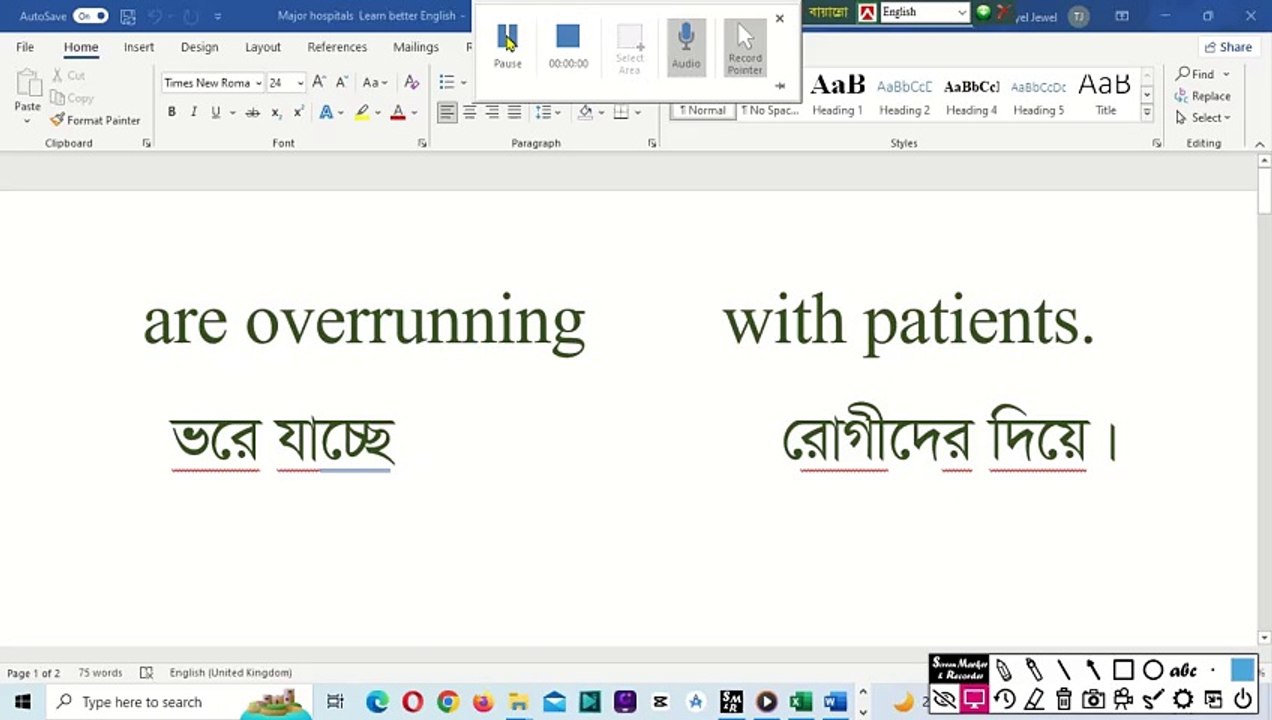This screenshot has height=720, width=1272.
Task: Toggle italic formatting
Action: point(193,112)
